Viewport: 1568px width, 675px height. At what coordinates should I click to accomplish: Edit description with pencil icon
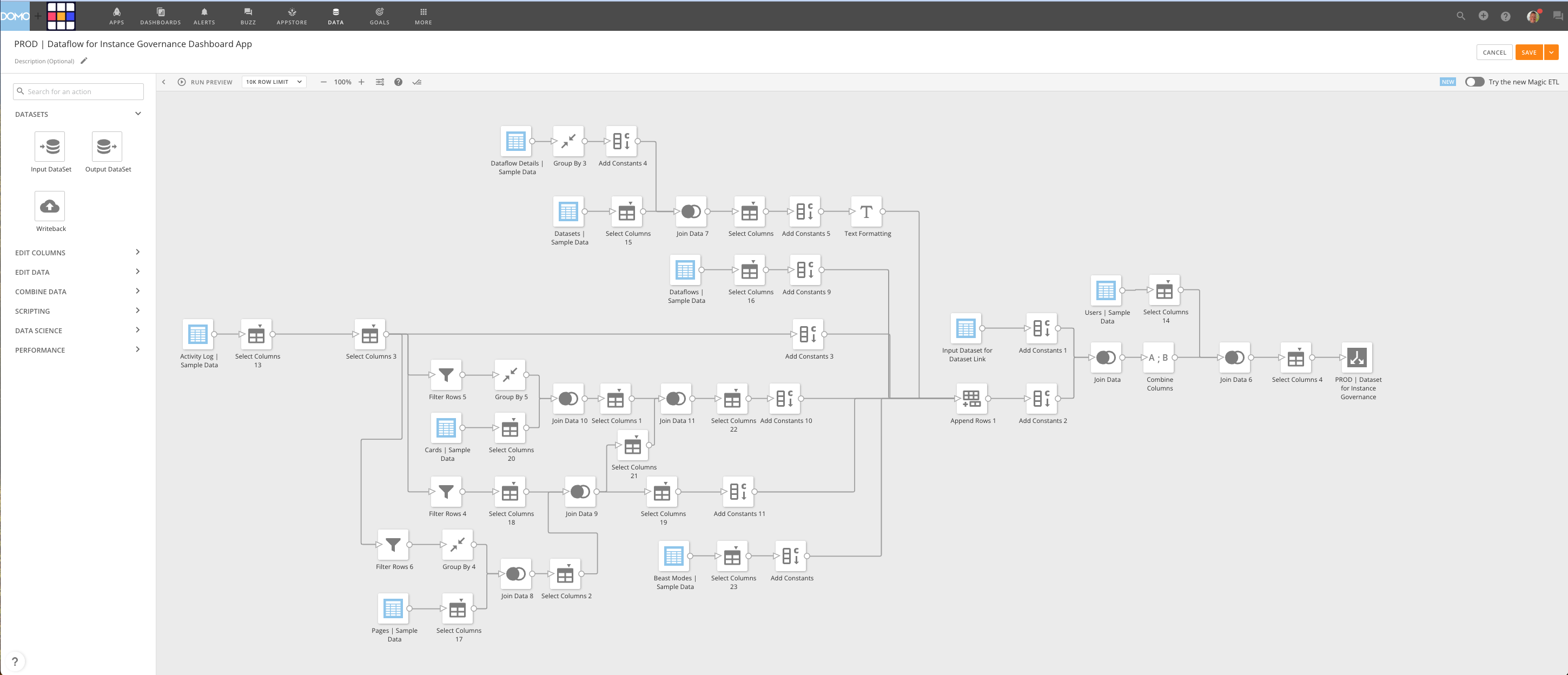84,60
